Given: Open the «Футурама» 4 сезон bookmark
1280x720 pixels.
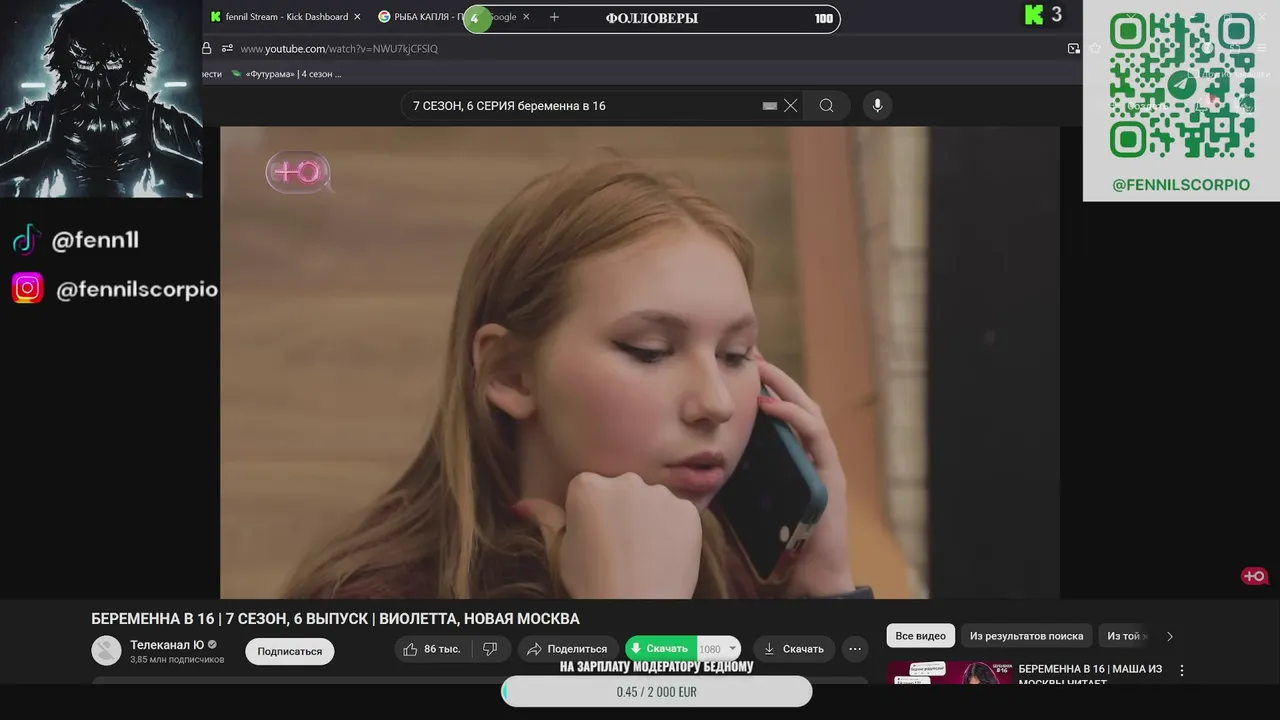Looking at the screenshot, I should (x=286, y=74).
